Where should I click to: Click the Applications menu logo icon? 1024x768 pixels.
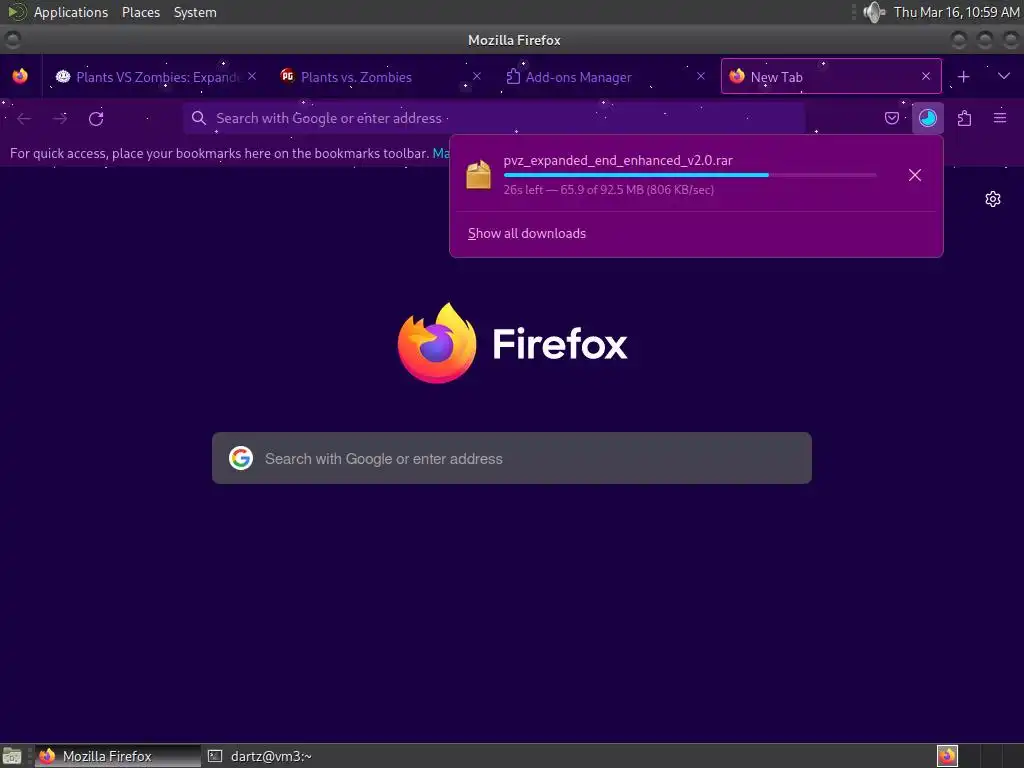[16, 12]
